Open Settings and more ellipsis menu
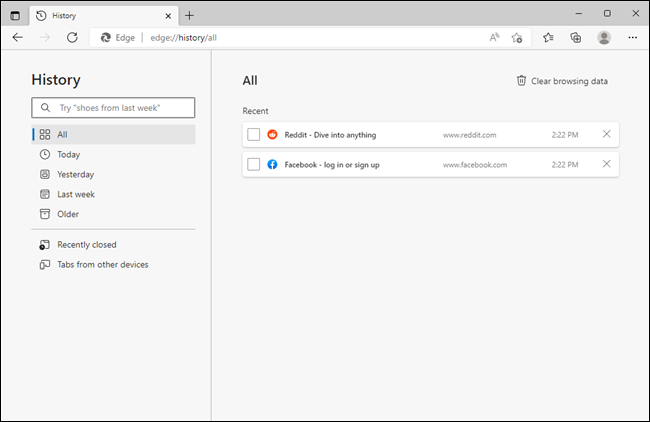Screen dimensions: 650x422 tap(633, 38)
